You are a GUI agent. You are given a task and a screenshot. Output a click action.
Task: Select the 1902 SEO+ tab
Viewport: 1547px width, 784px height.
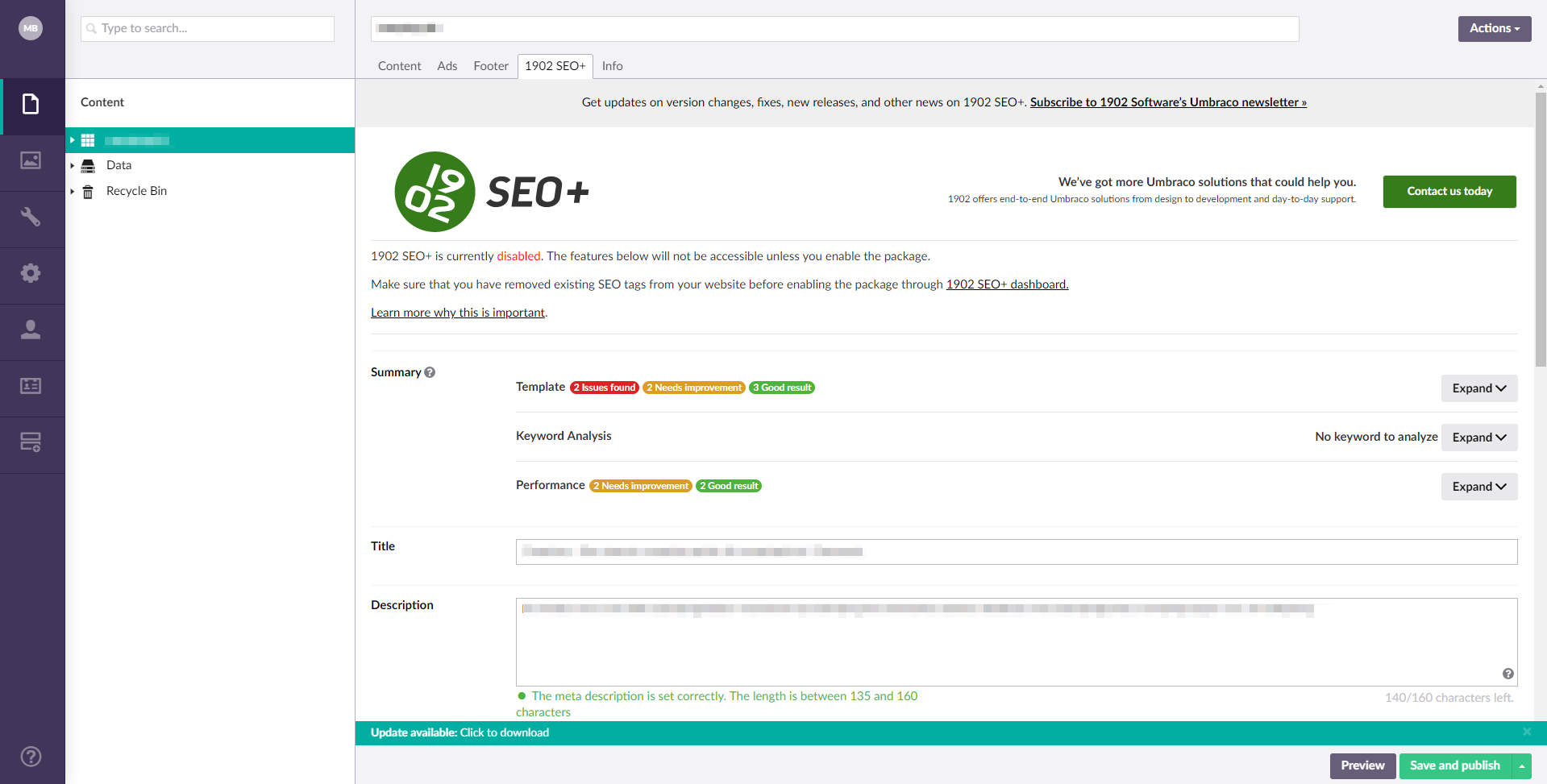pos(555,66)
